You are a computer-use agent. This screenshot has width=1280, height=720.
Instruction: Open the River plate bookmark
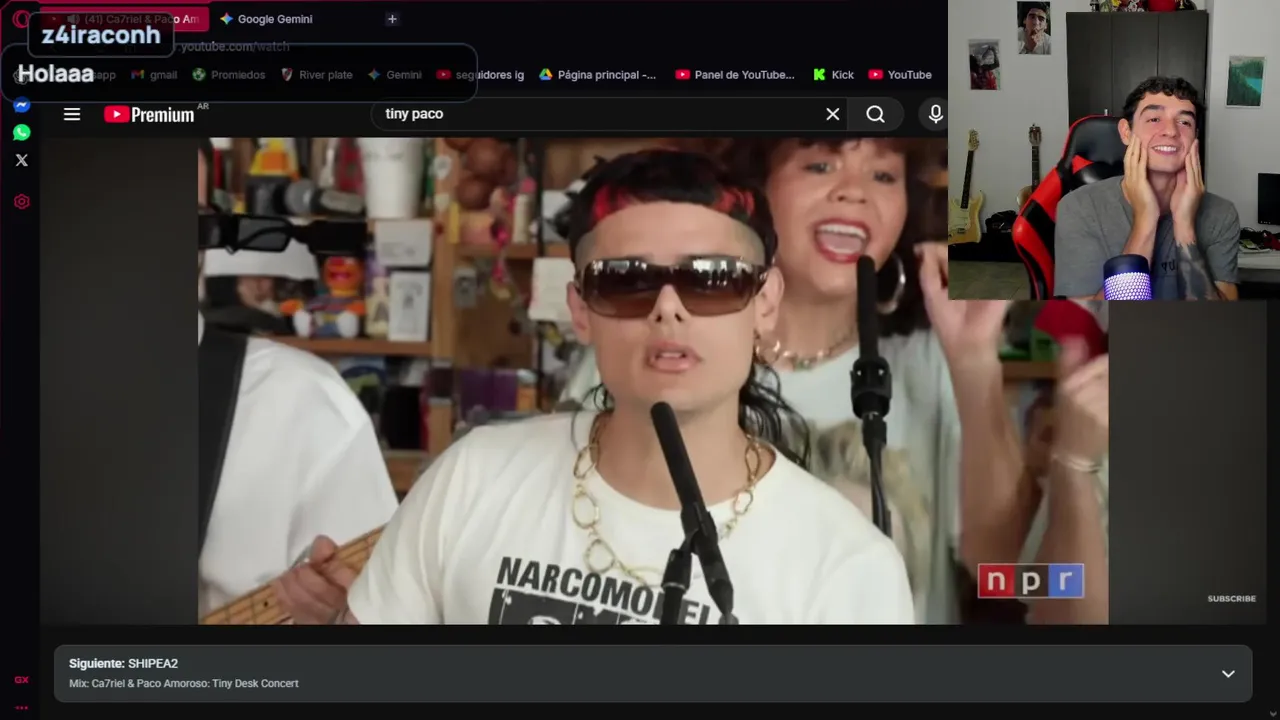point(316,75)
